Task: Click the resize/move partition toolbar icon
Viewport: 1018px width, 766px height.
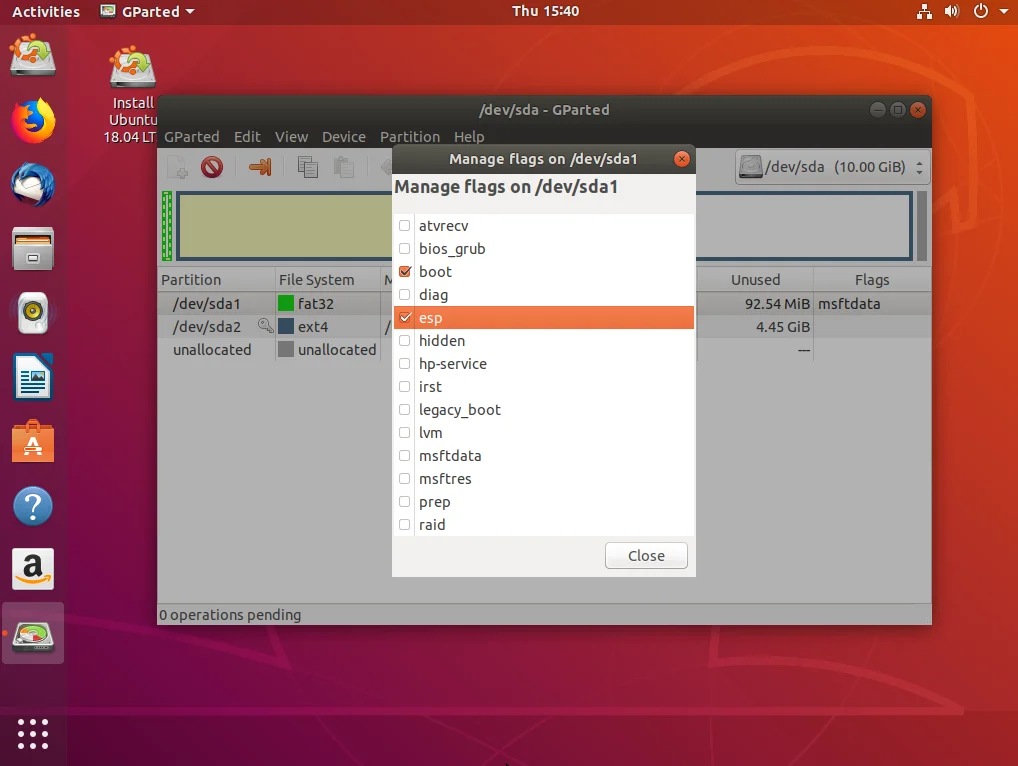Action: pos(260,167)
